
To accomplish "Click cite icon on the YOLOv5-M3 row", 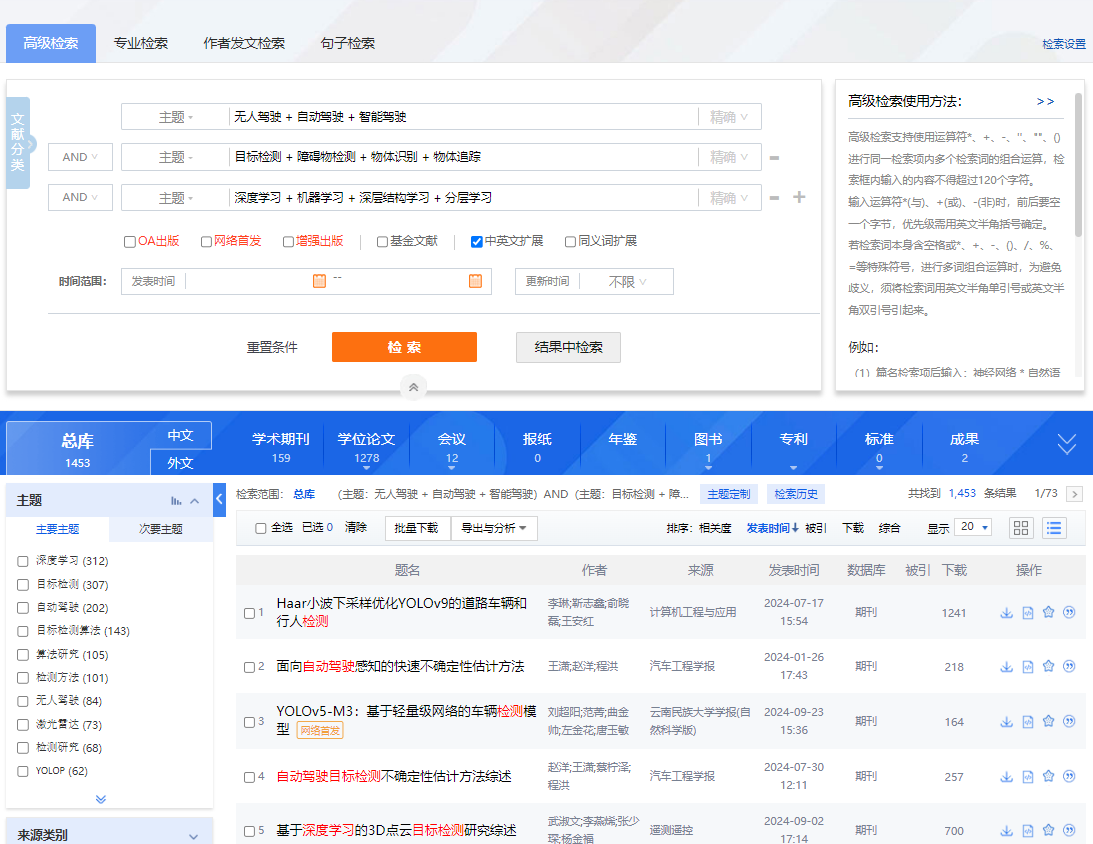I will click(1069, 721).
